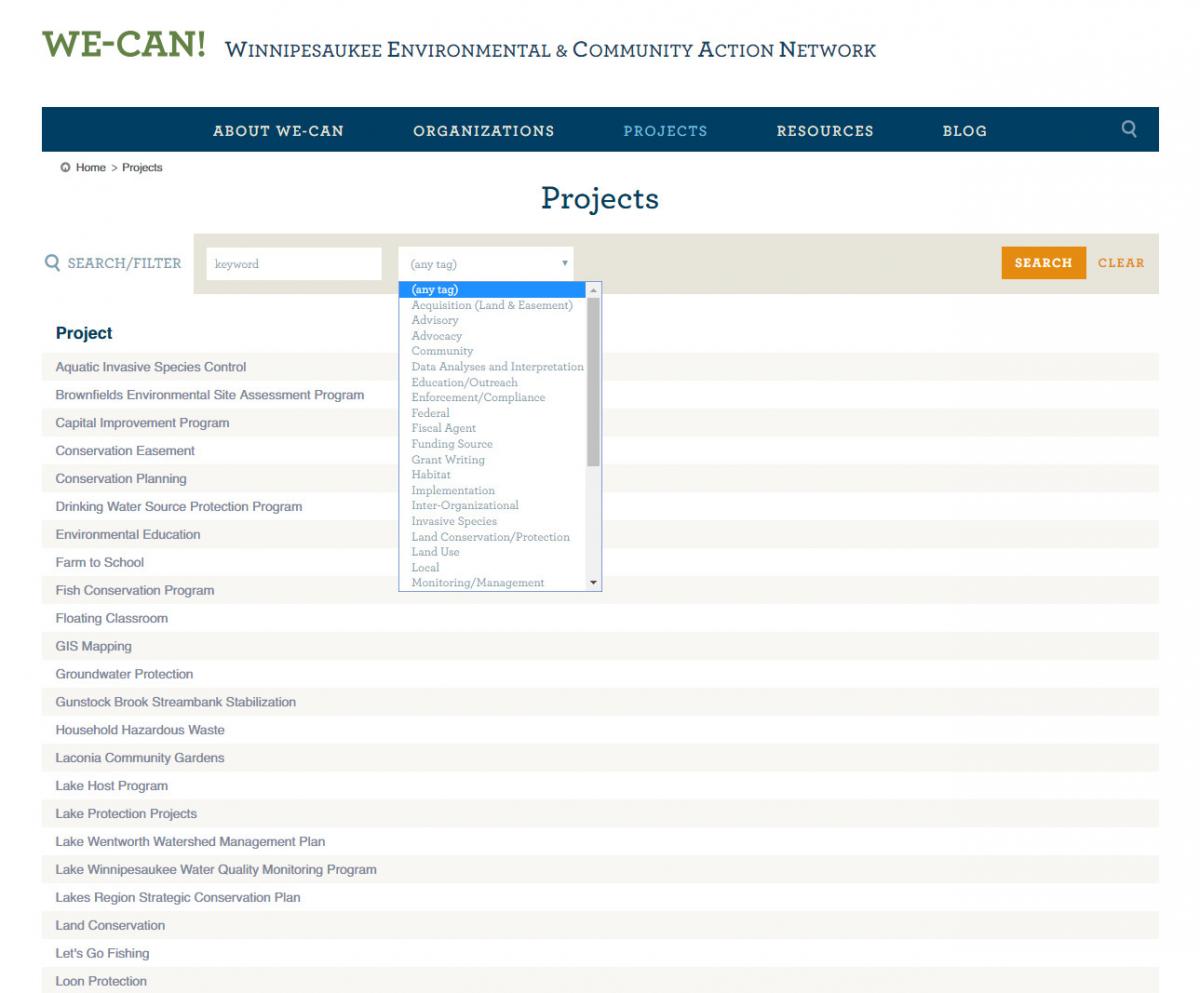The height and width of the screenshot is (993, 1200).
Task: Open the BLOG menu item
Action: click(x=964, y=131)
